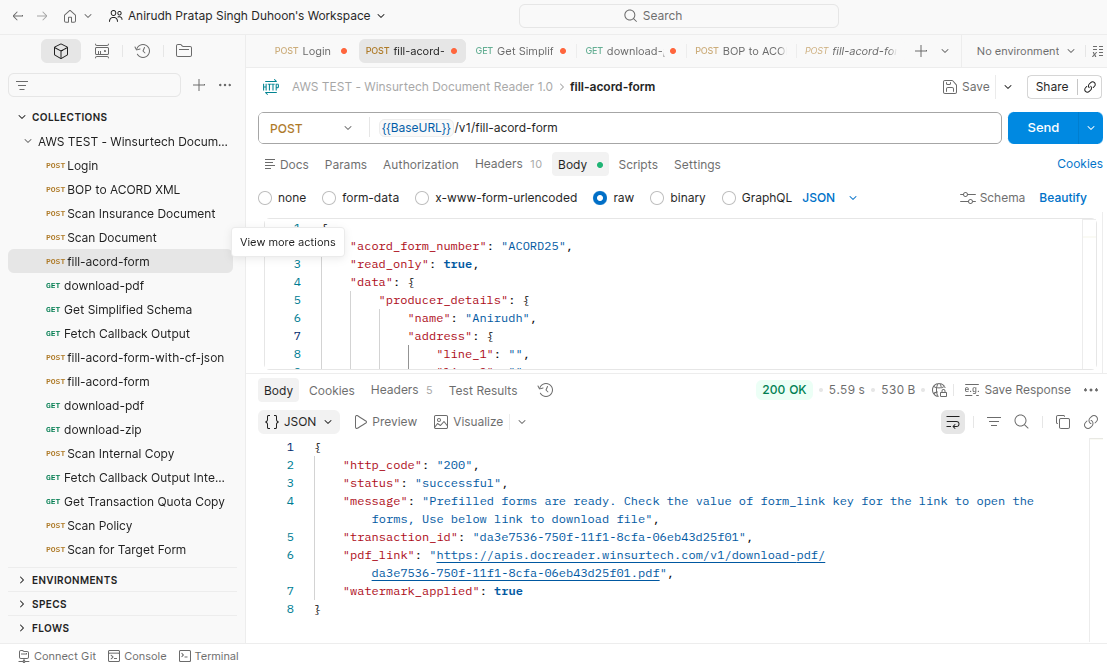This screenshot has width=1107, height=666.
Task: Add a new request tab with plus
Action: click(x=921, y=51)
